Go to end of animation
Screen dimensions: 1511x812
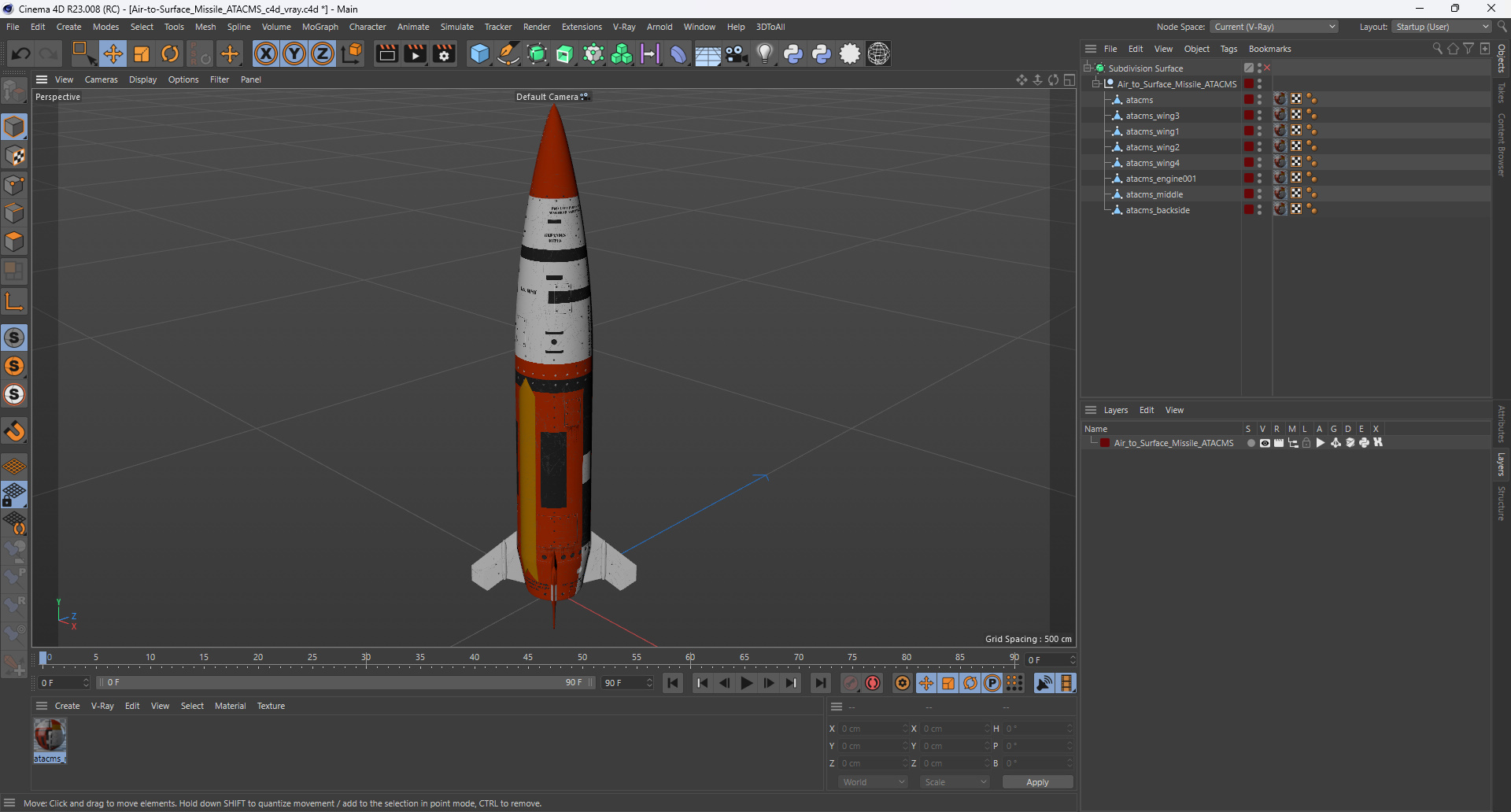pos(820,683)
